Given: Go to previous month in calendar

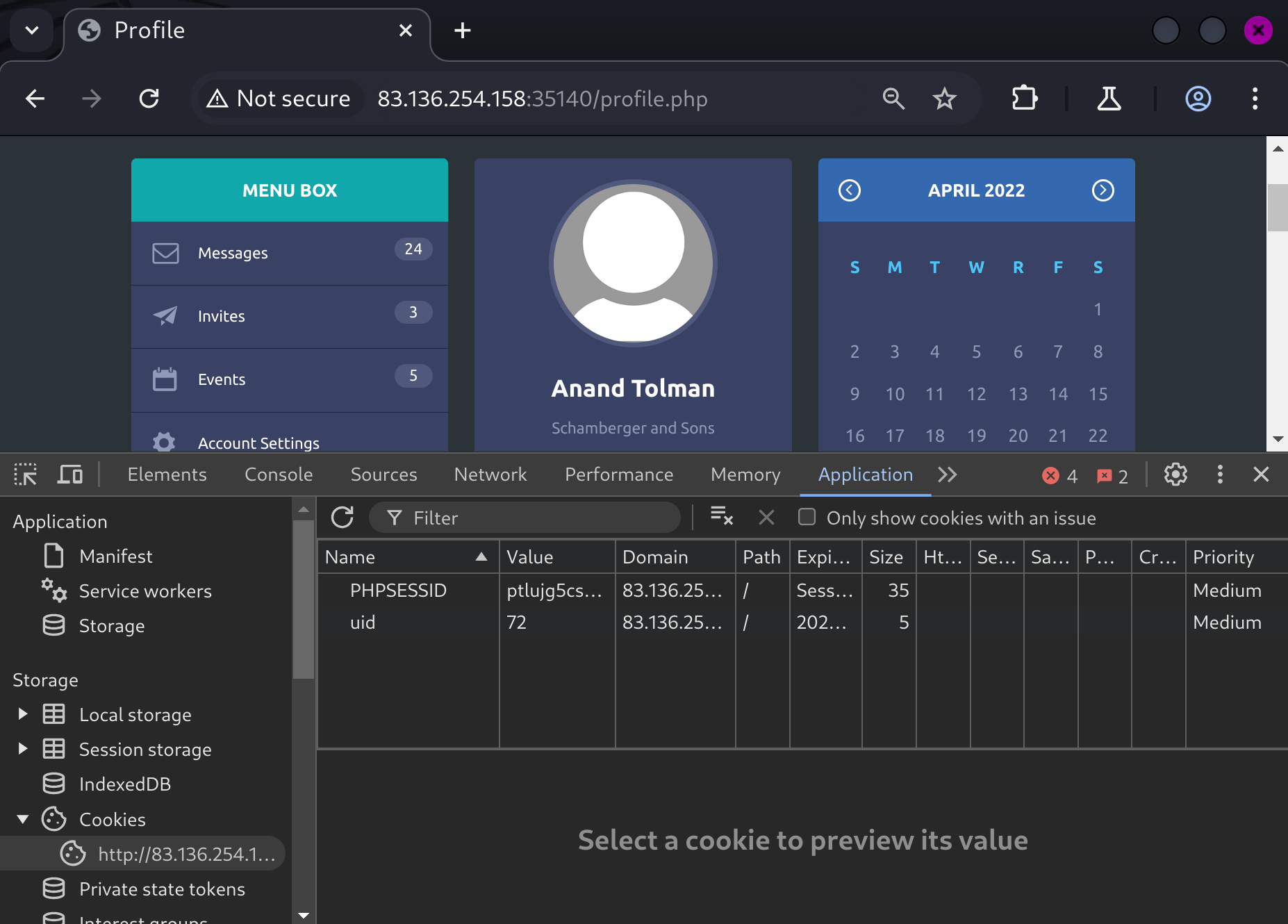Looking at the screenshot, I should (850, 190).
